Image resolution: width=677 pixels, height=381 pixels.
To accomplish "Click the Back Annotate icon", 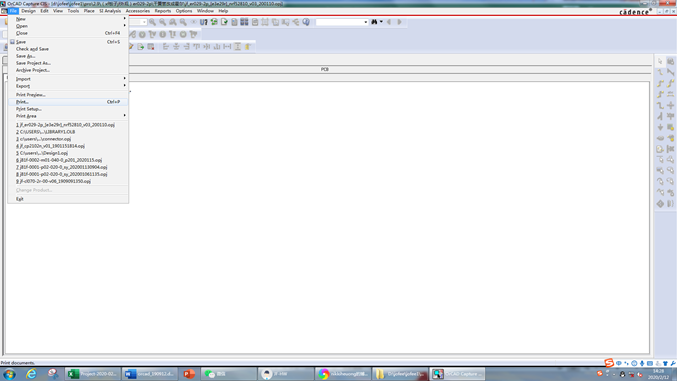I will pyautogui.click(x=214, y=22).
